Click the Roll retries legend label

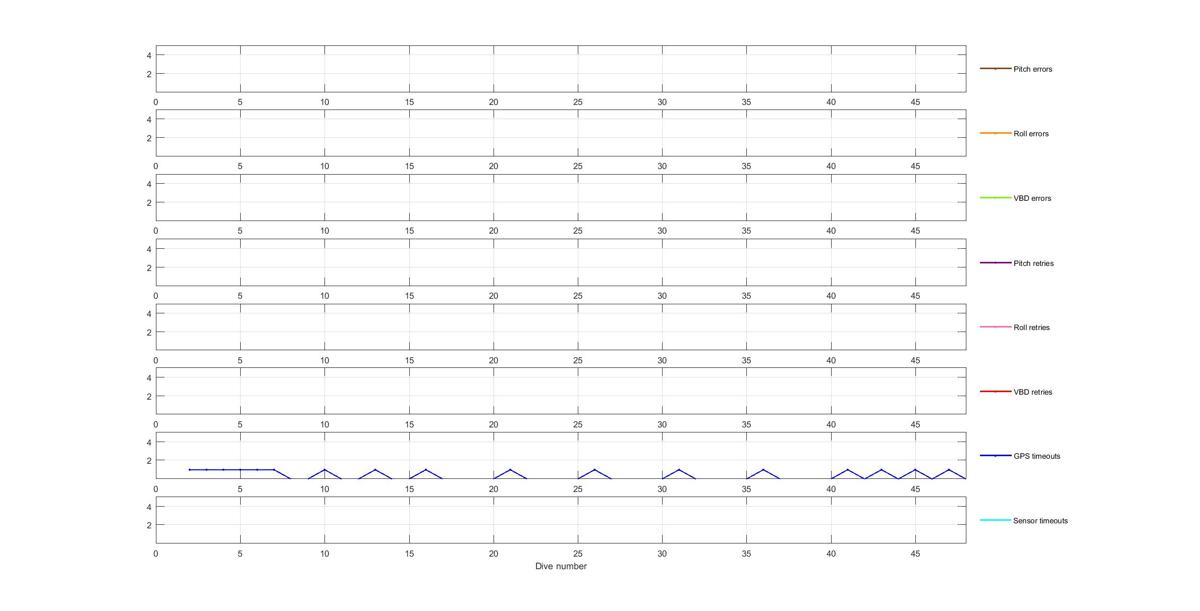click(1031, 327)
